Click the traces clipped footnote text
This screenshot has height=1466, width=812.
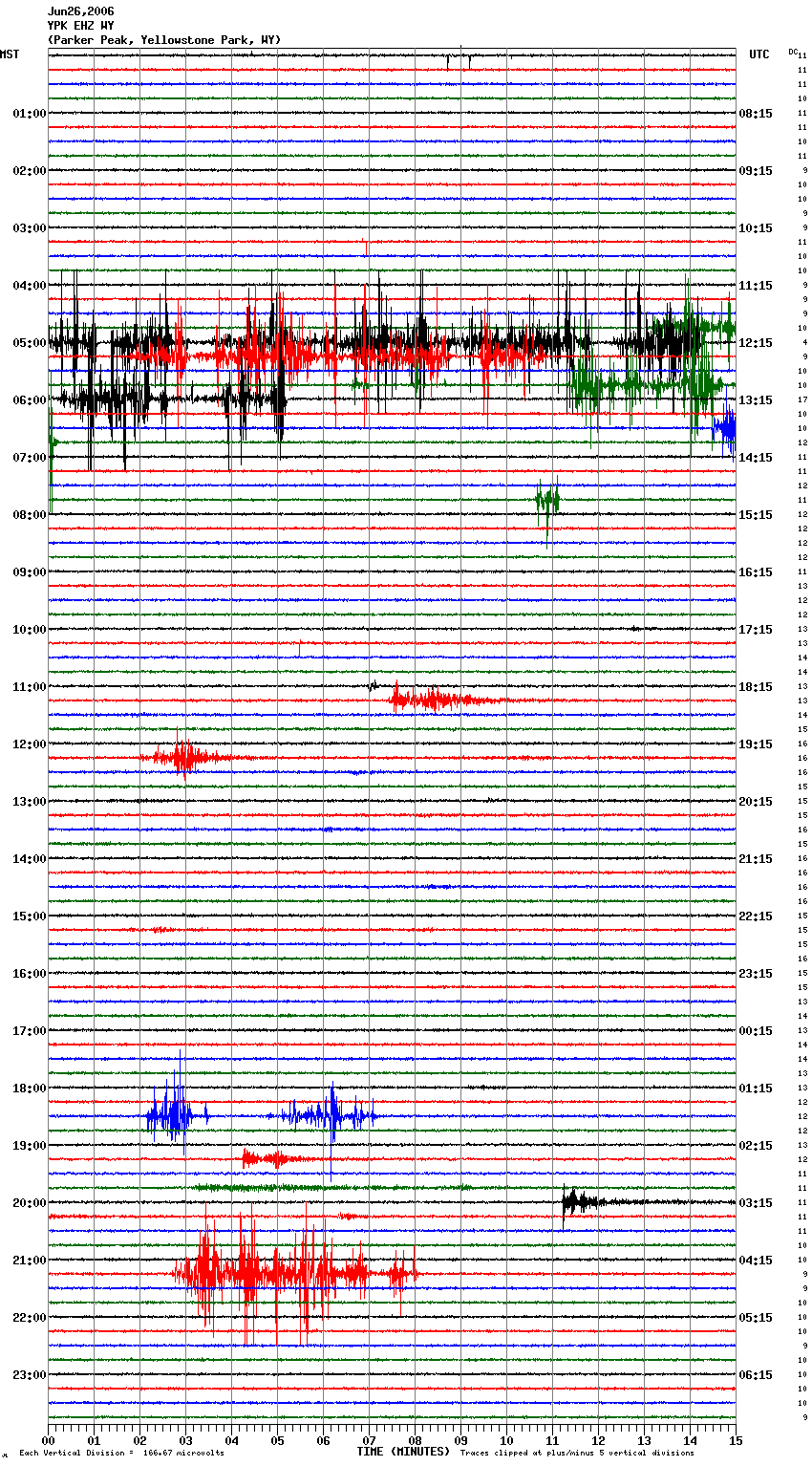click(x=577, y=1453)
